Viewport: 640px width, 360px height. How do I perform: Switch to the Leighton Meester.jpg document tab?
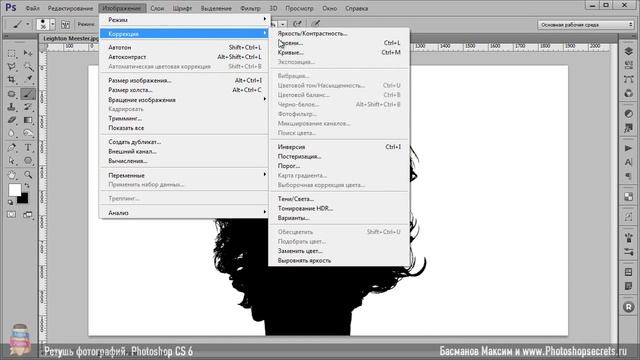click(69, 38)
